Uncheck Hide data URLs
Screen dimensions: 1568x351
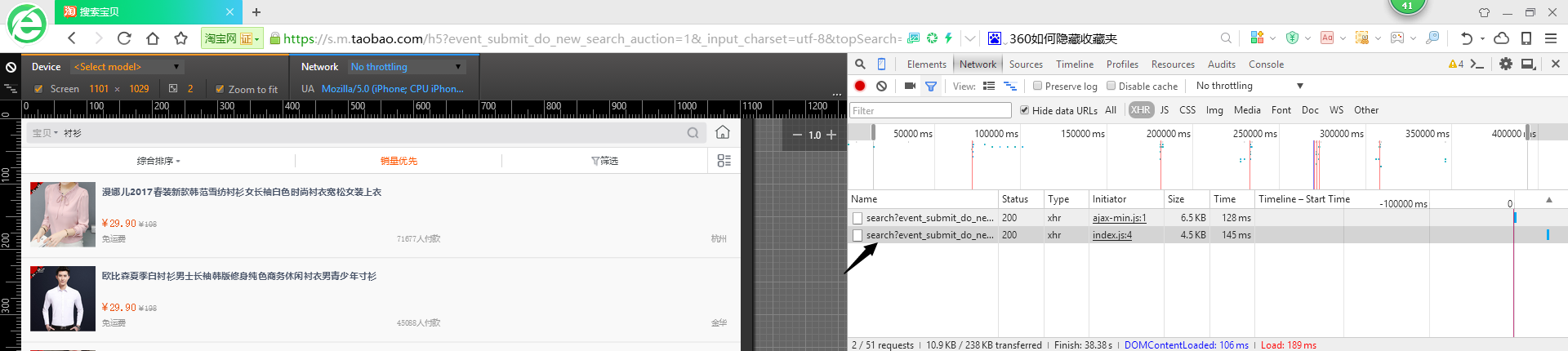(1024, 110)
